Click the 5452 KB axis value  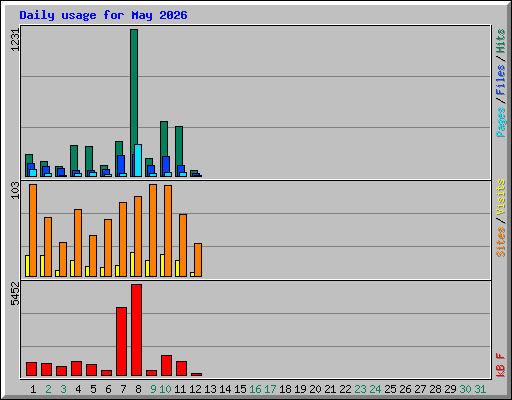[x=15, y=294]
